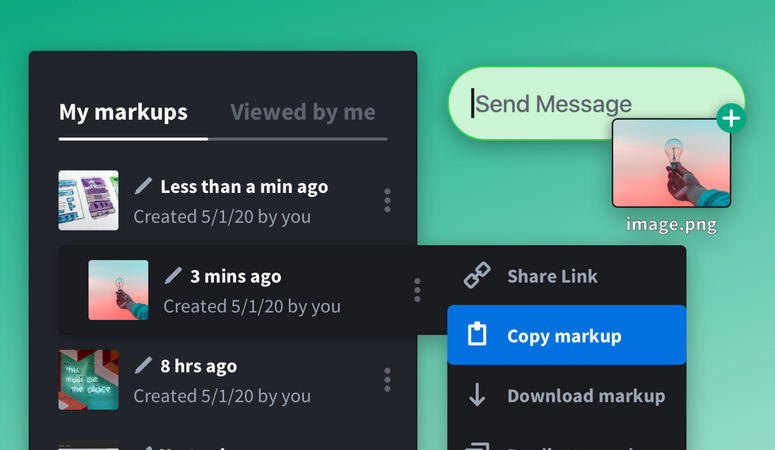The height and width of the screenshot is (450, 775).
Task: Click the image.png file name label
Action: coord(671,224)
